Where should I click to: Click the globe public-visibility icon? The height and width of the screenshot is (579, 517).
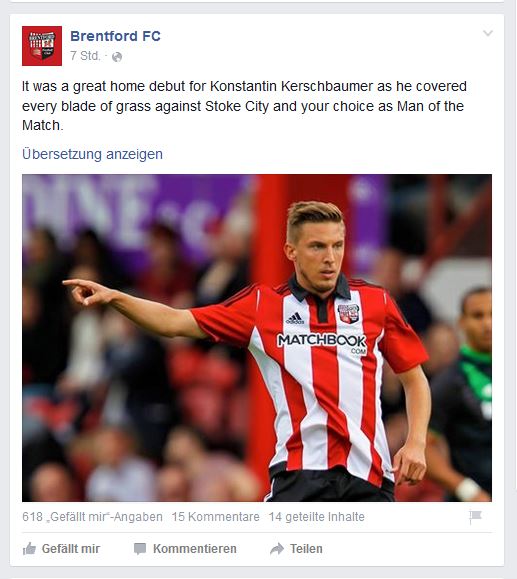117,57
